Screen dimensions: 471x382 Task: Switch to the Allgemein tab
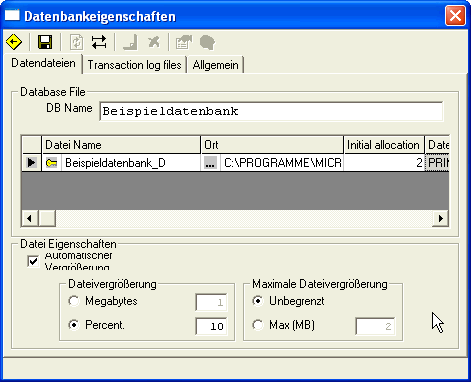[215, 65]
